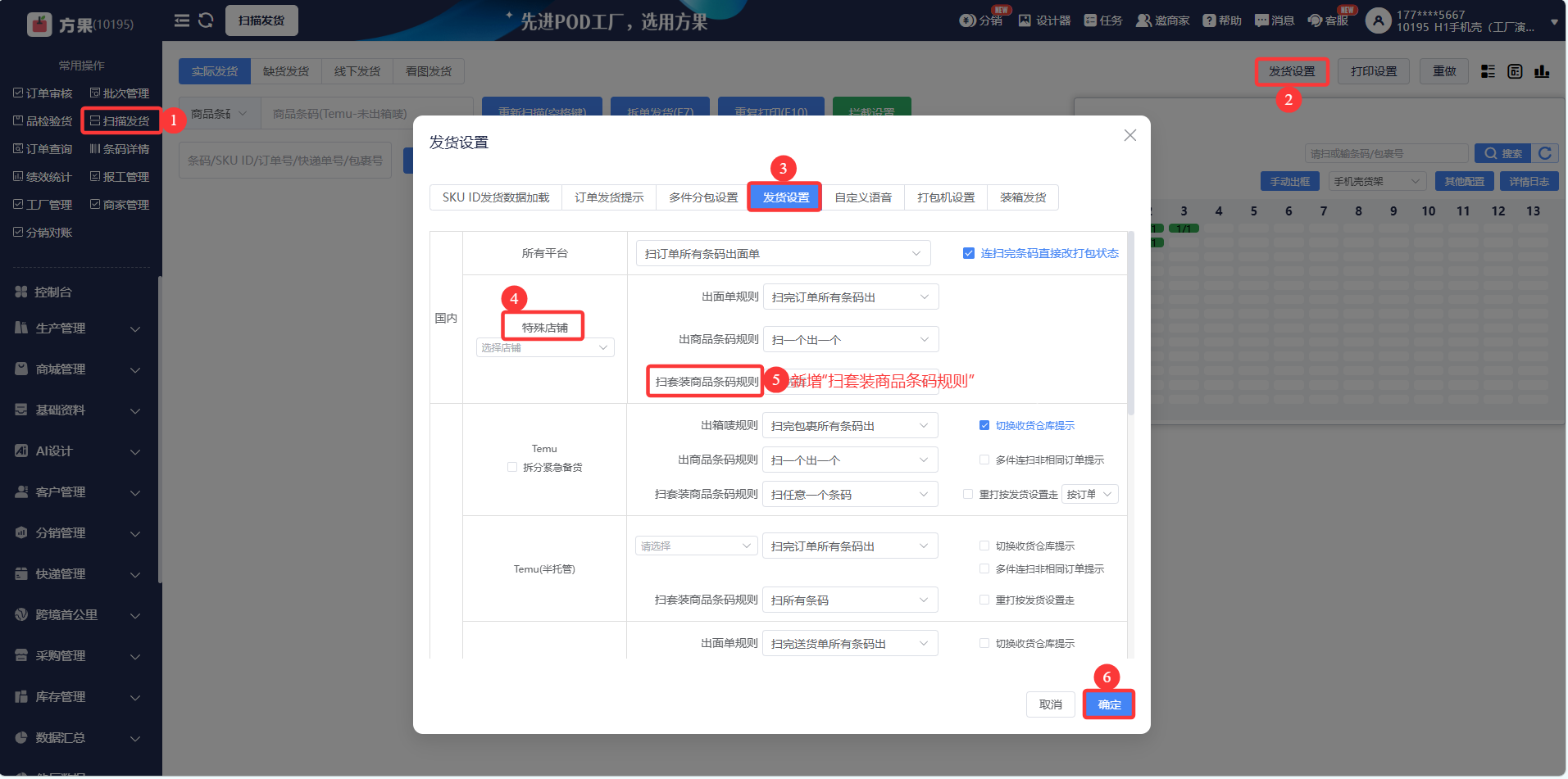
Task: Switch to 自定义语音 tab
Action: pos(863,197)
